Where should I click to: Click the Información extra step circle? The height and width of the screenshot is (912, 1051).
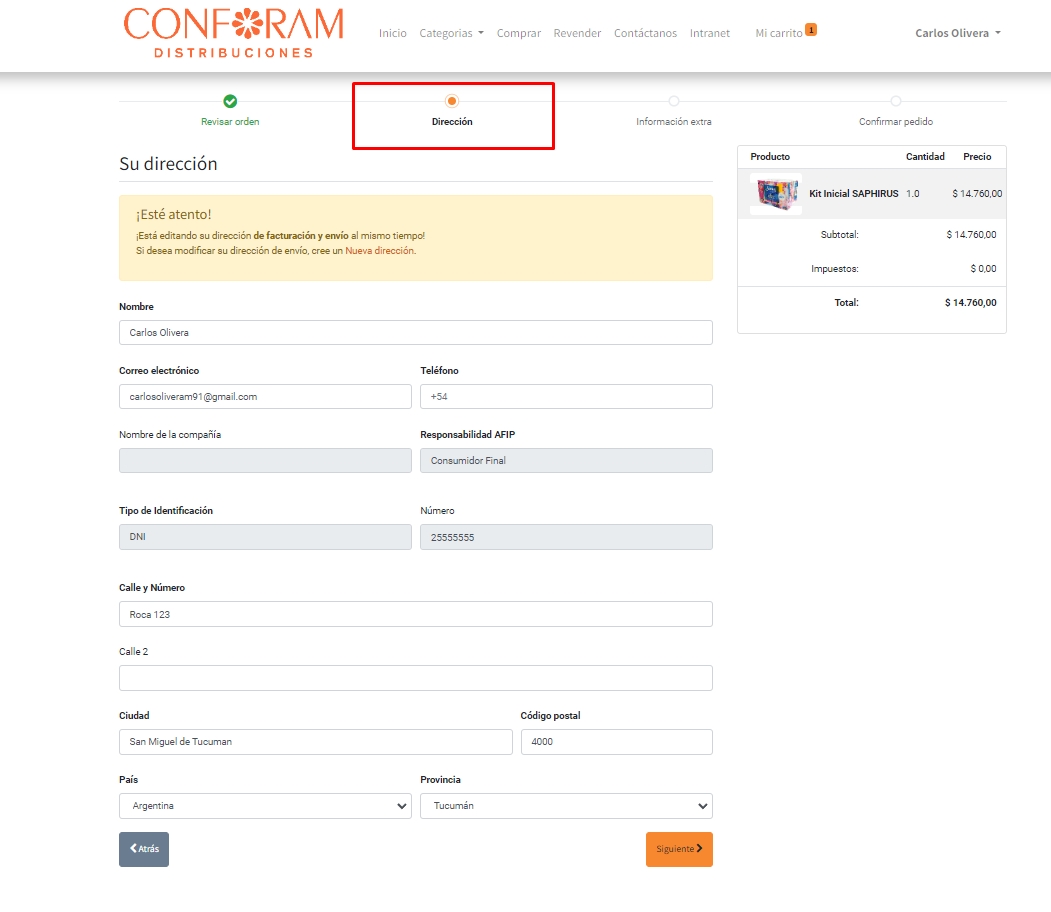pos(674,101)
